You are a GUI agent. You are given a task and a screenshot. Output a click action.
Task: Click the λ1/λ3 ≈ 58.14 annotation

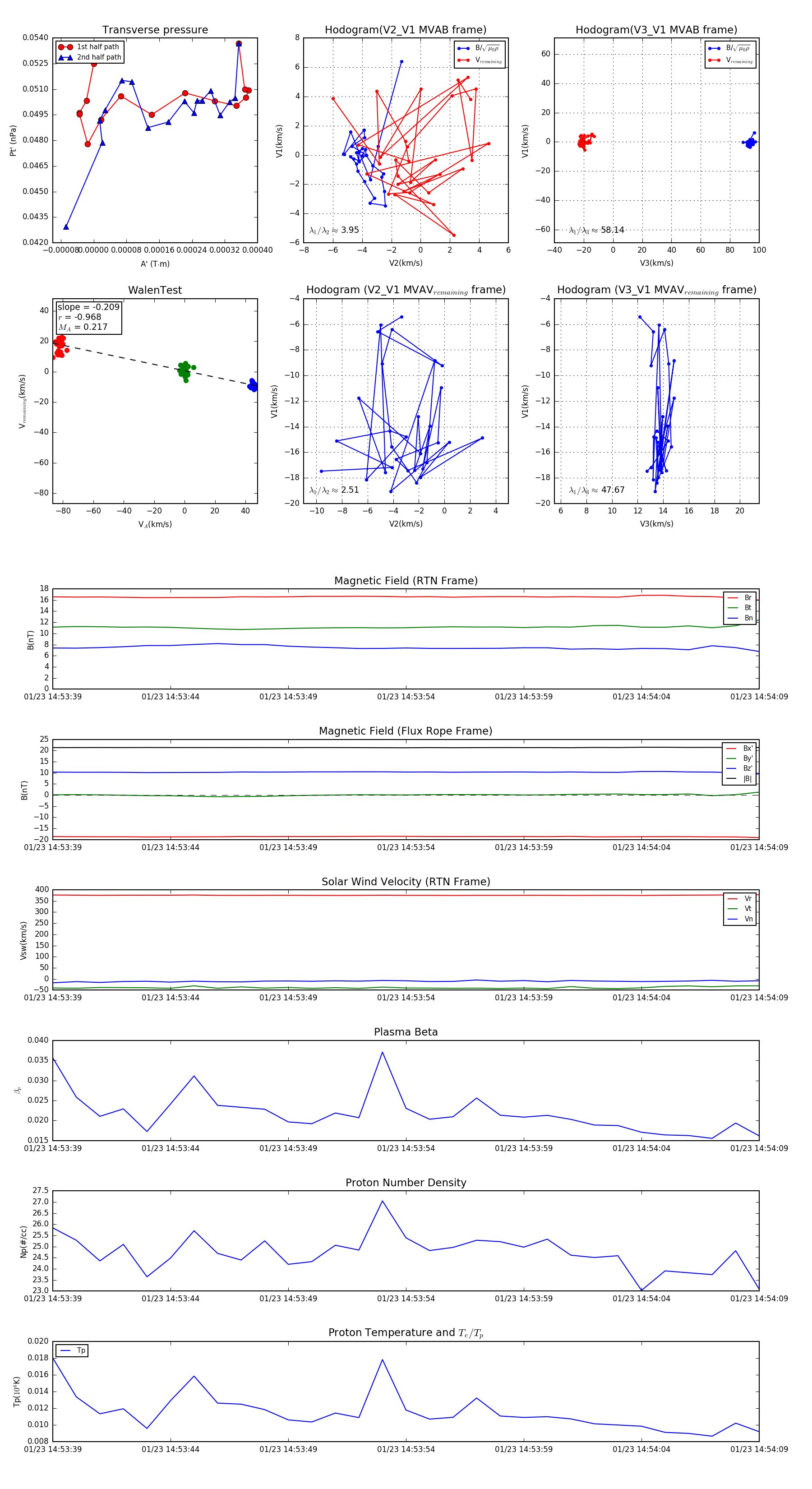click(x=596, y=230)
